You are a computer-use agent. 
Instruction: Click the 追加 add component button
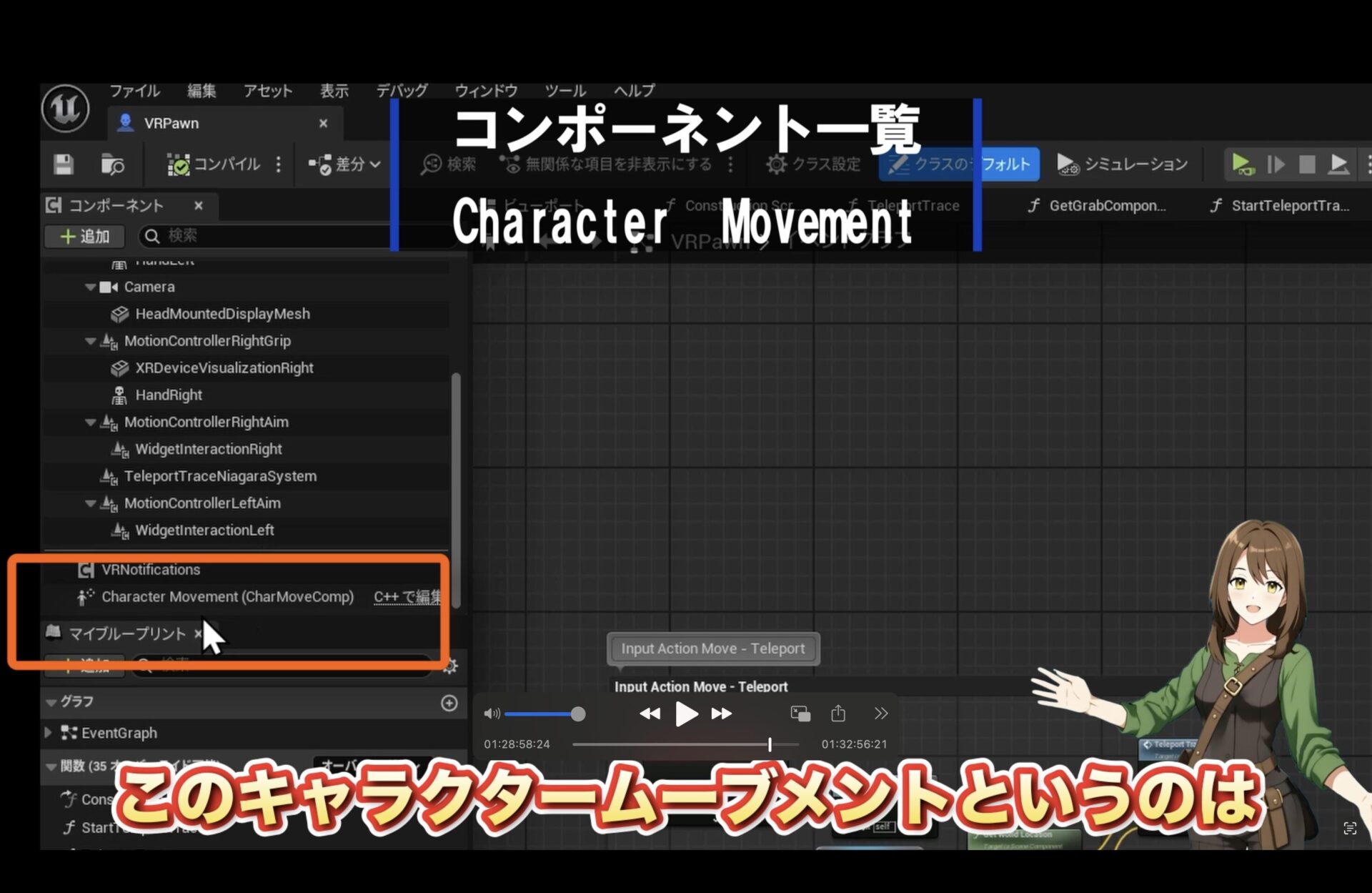click(84, 236)
